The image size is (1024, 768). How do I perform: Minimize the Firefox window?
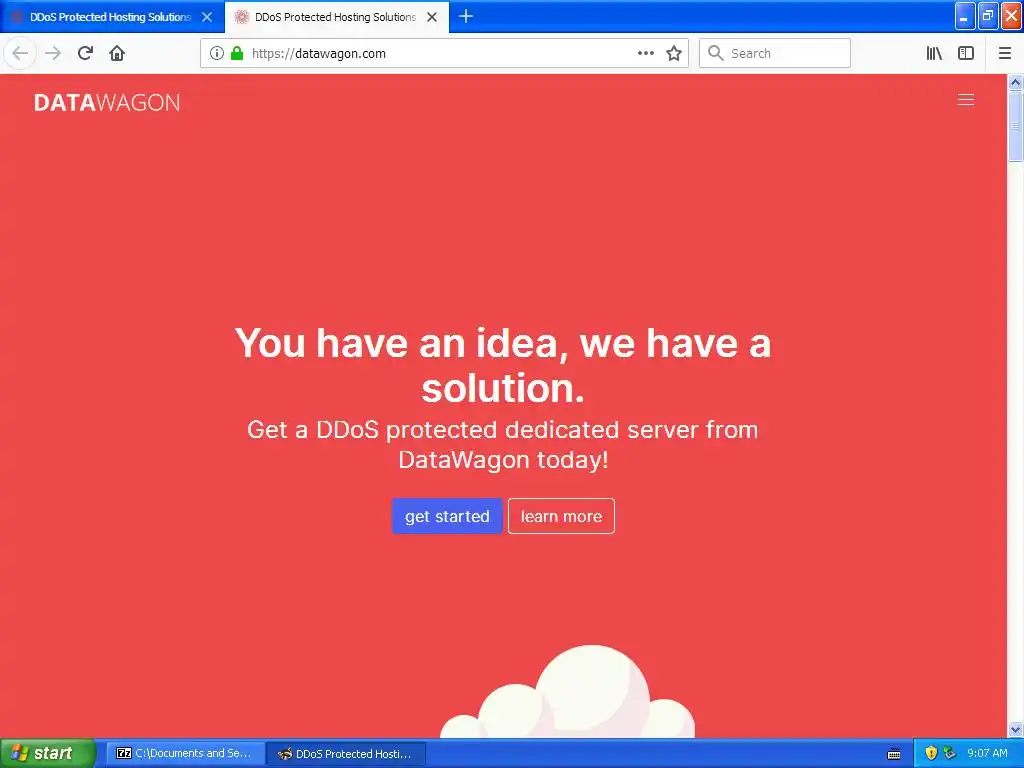965,16
